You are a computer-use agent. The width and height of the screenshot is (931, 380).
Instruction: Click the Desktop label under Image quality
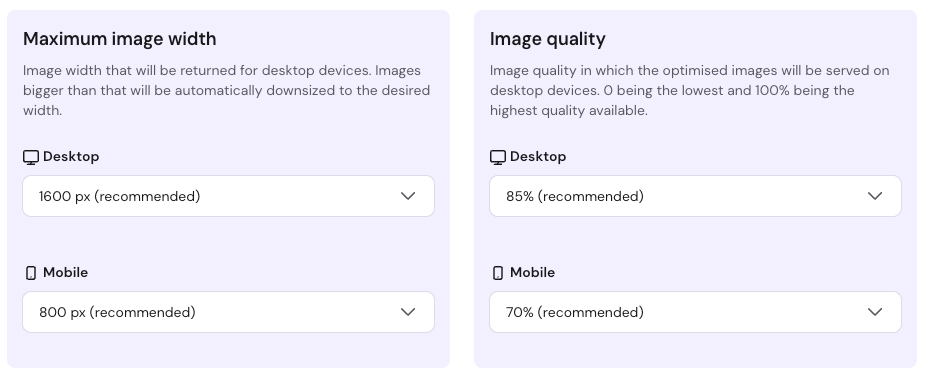(538, 157)
